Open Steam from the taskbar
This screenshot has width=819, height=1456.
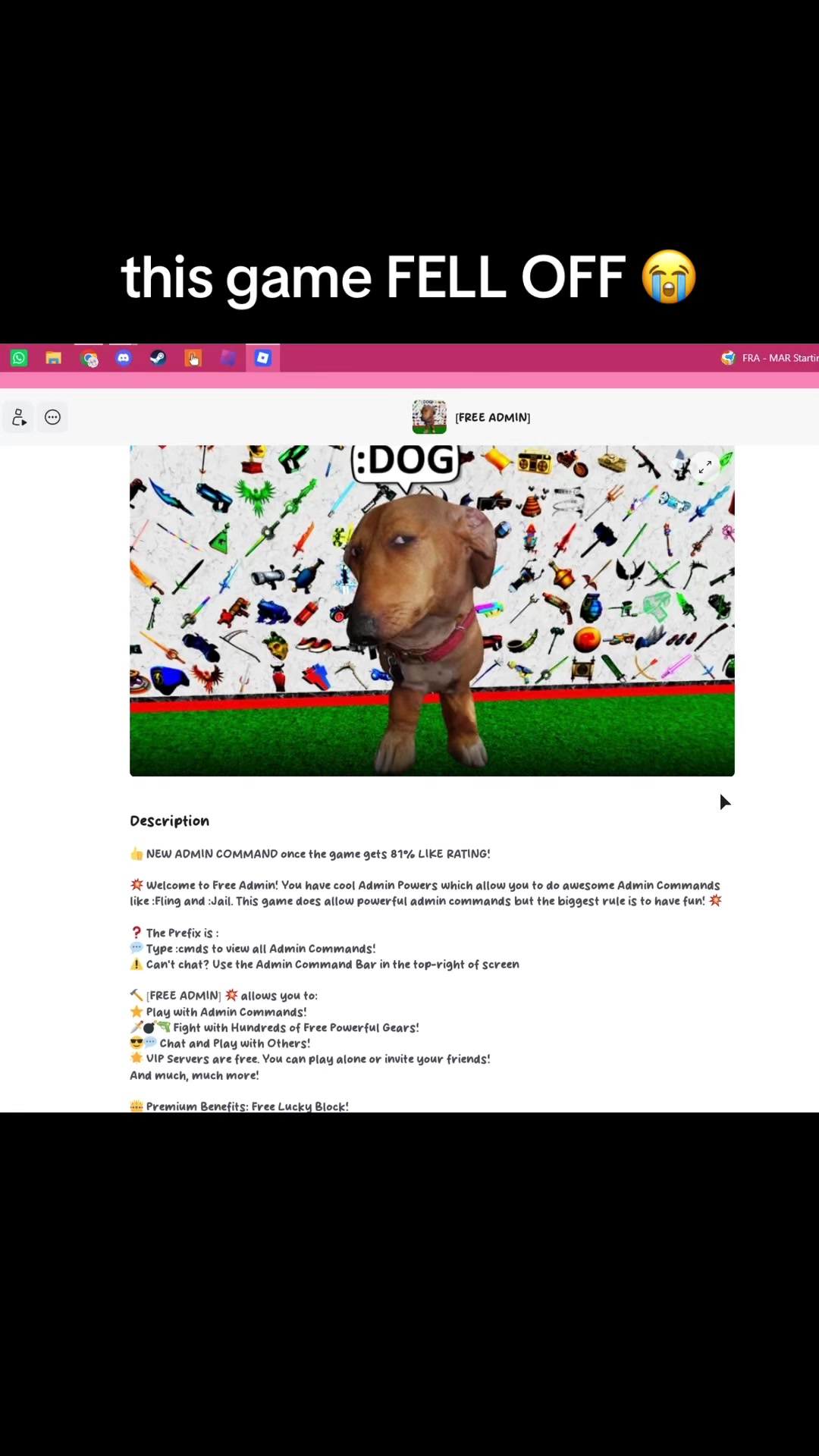click(x=158, y=358)
